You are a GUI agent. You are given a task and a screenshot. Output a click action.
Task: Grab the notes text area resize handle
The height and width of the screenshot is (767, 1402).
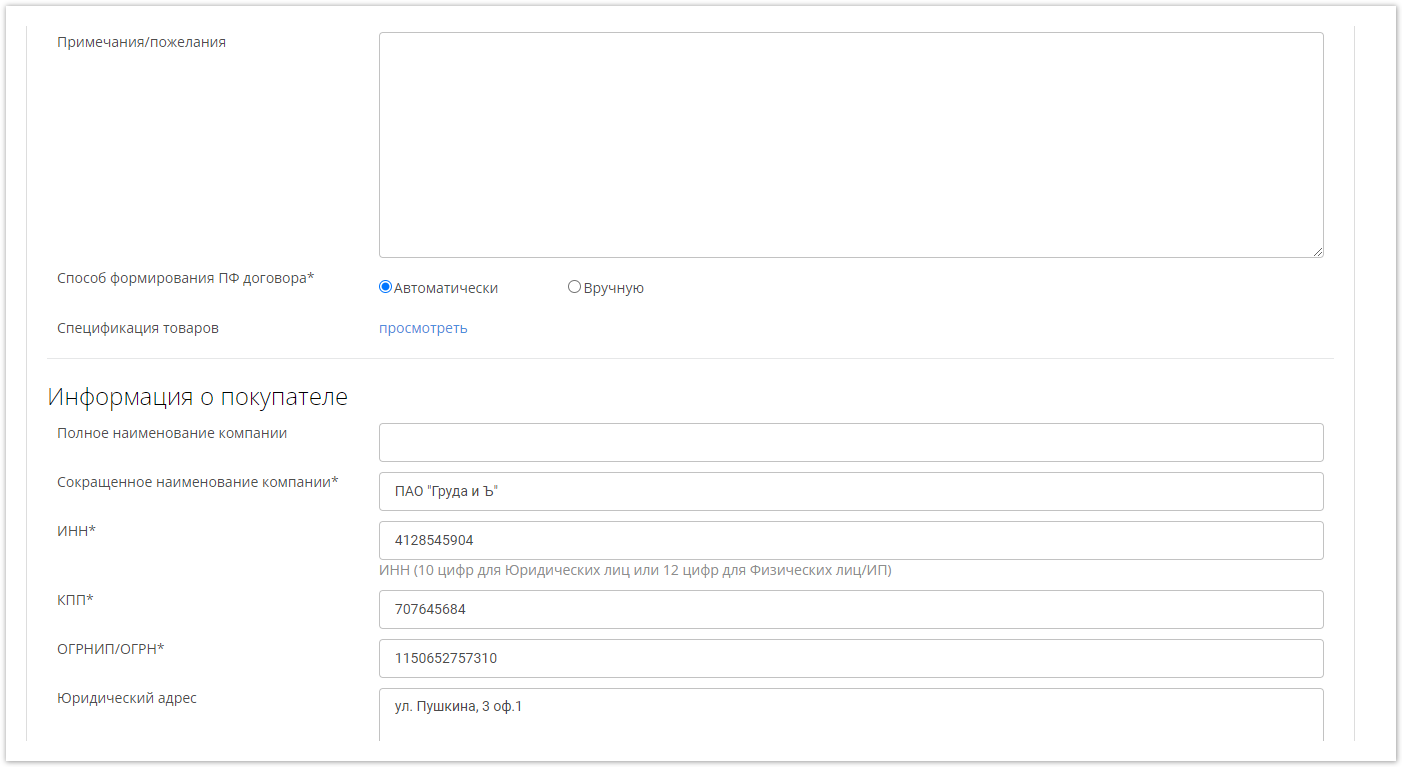1317,251
